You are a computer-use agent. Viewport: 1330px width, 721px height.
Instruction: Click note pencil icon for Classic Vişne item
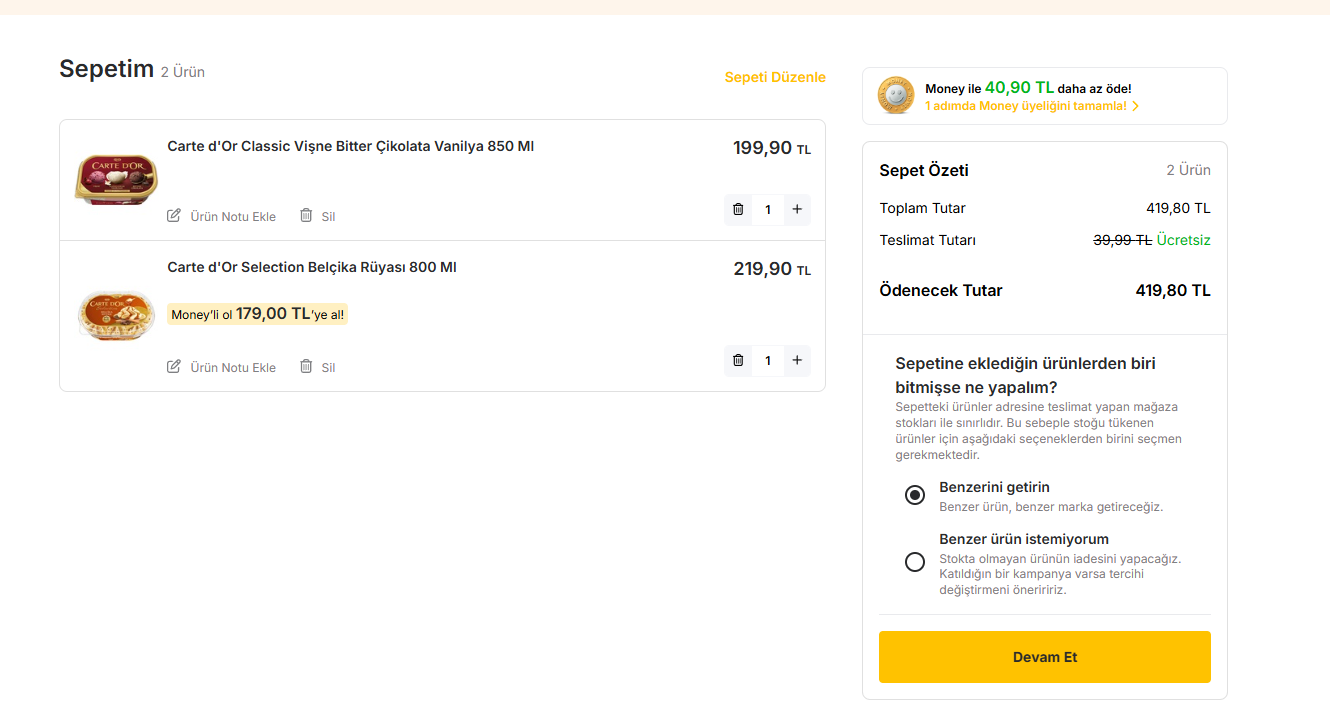(x=174, y=216)
